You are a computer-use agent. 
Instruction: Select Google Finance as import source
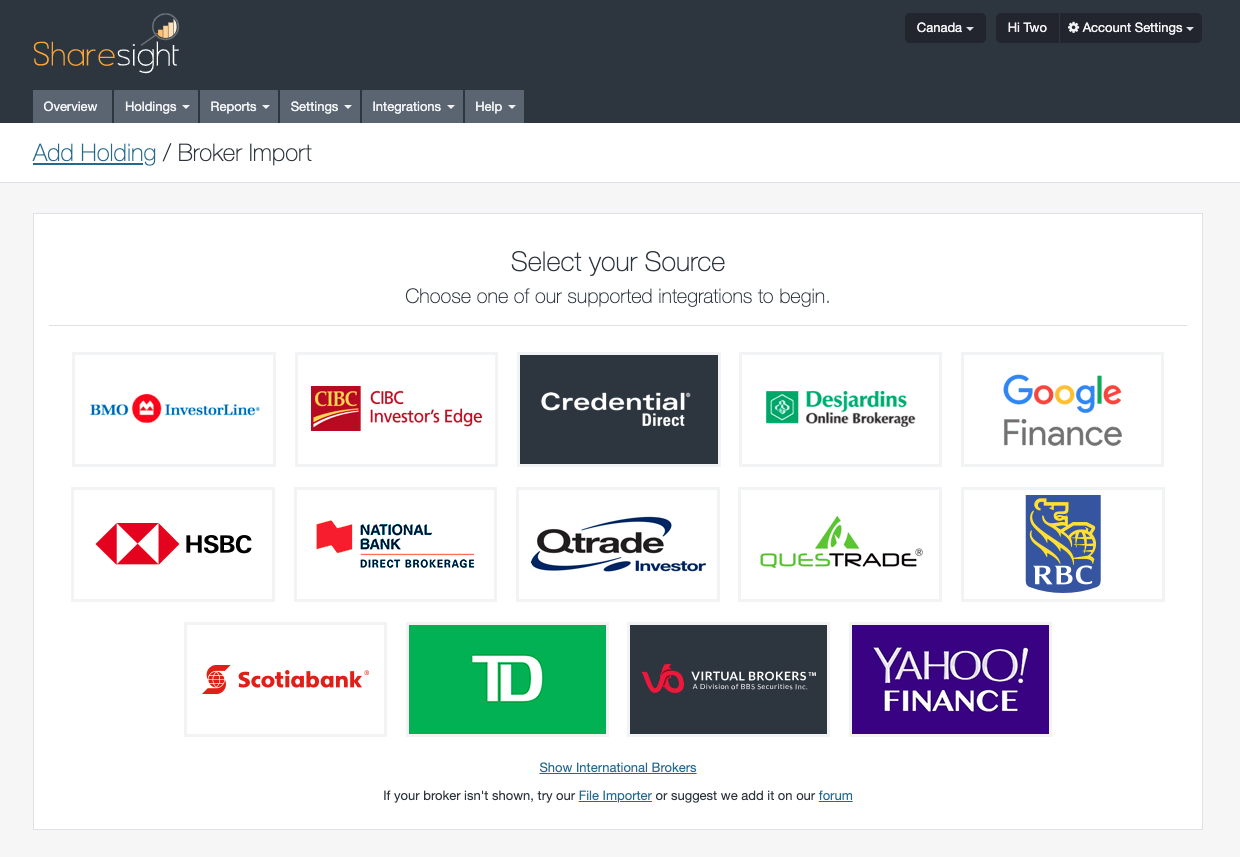click(1062, 409)
